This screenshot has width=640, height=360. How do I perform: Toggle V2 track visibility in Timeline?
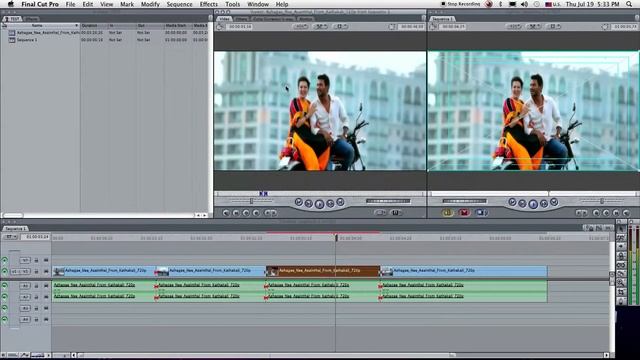pos(4,260)
